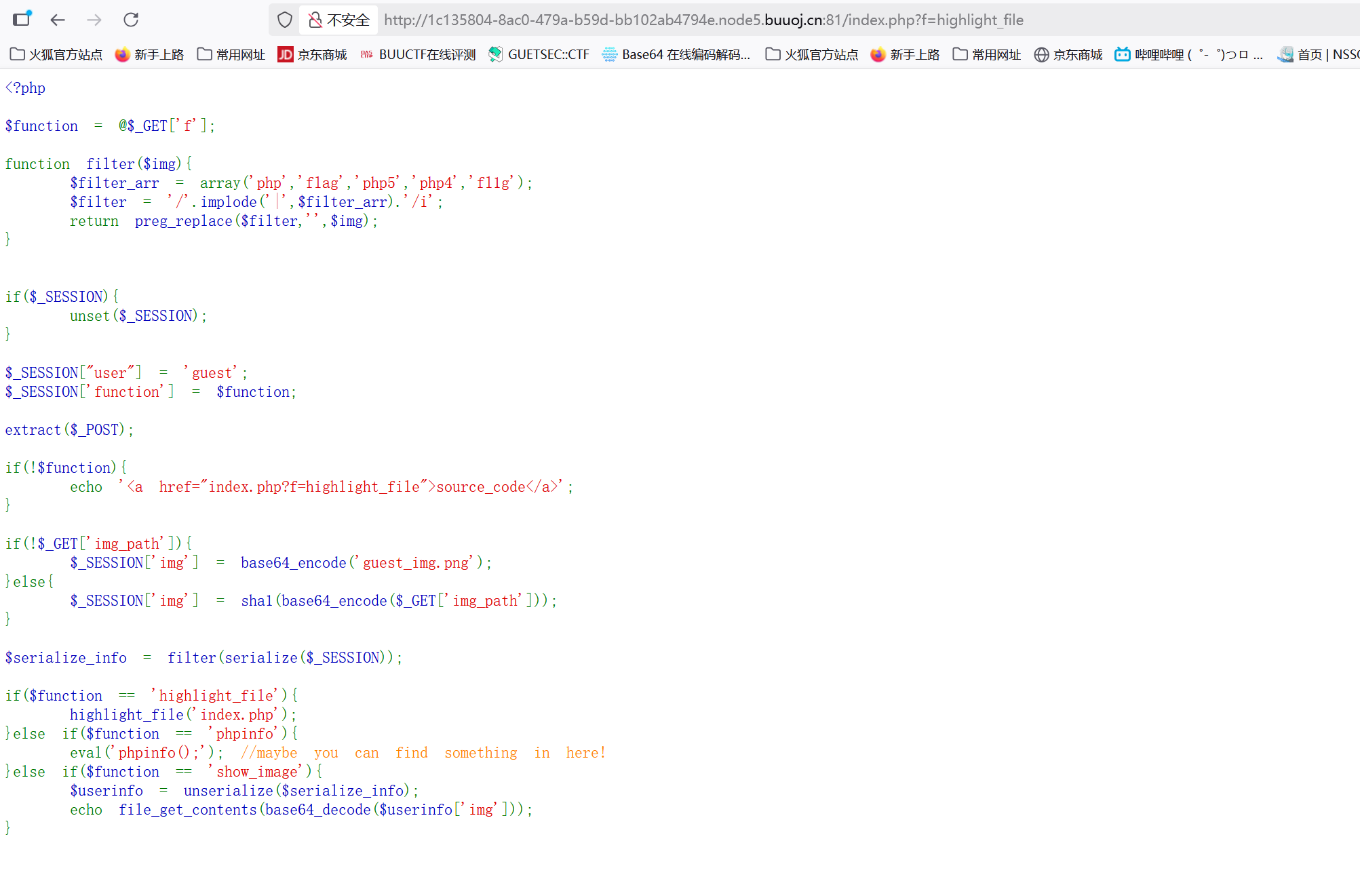Viewport: 1360px width, 896px height.
Task: Click the "$_SESSION['function'] = $function;" line
Action: [151, 392]
